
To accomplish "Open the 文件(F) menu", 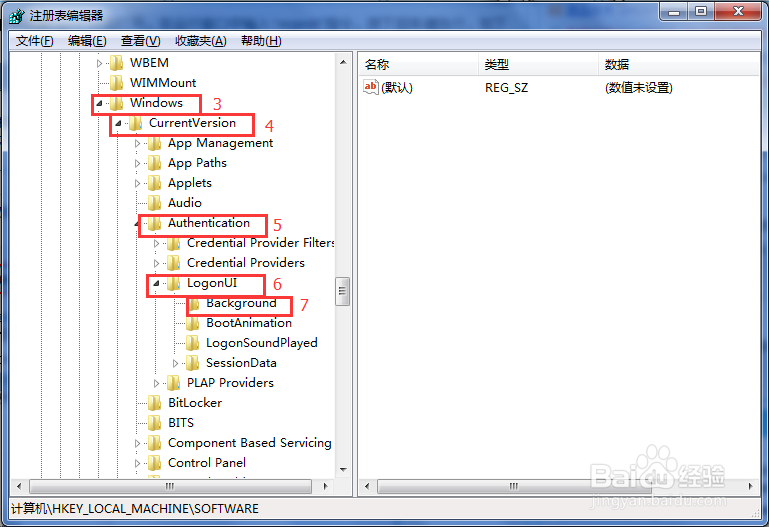I will click(x=34, y=41).
